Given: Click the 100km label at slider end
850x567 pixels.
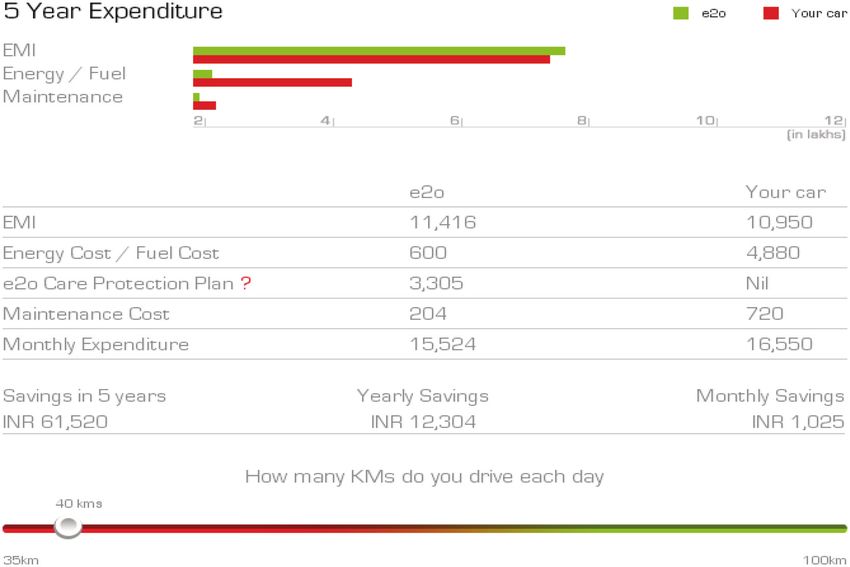Looking at the screenshot, I should 825,560.
